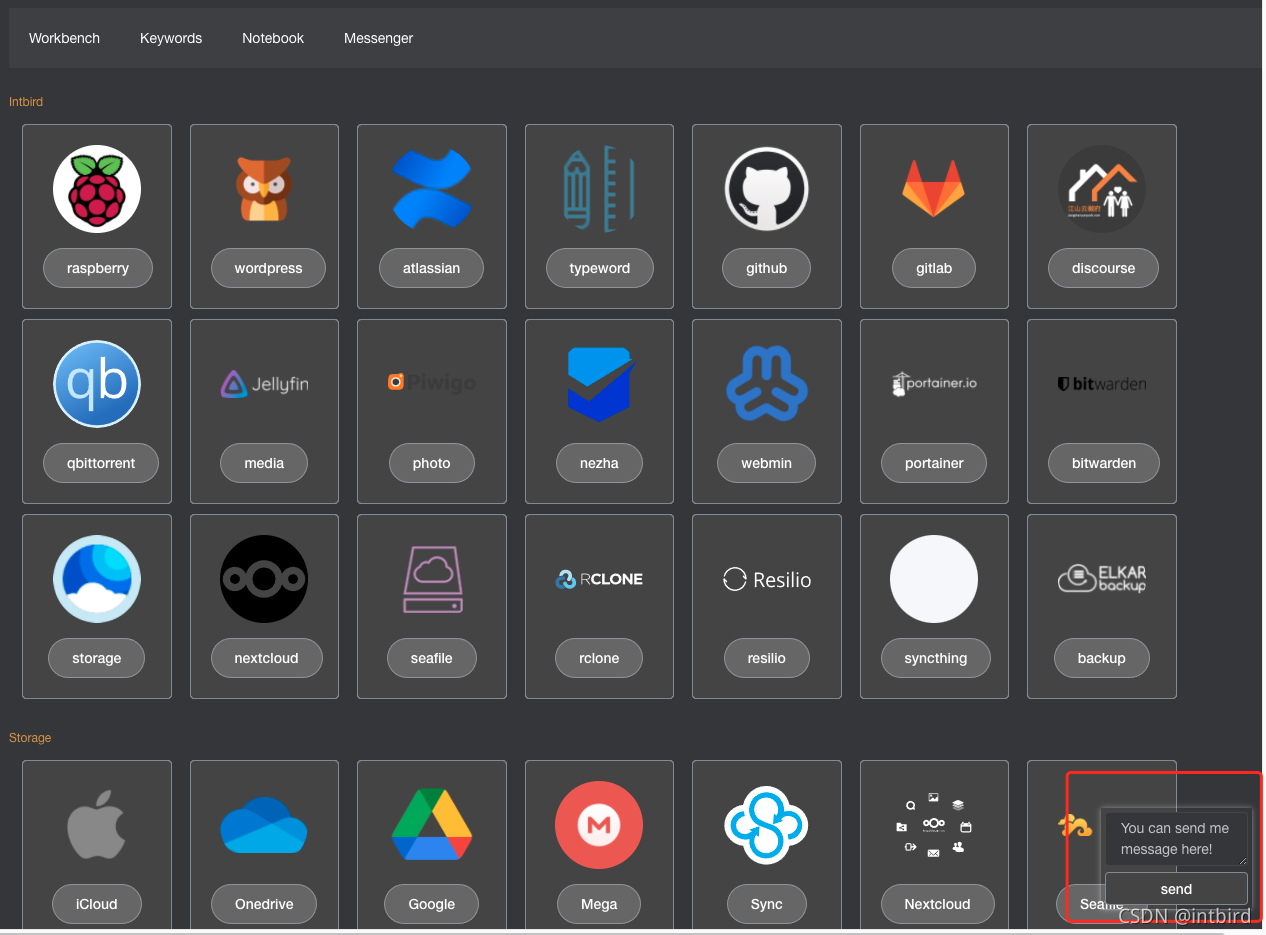The width and height of the screenshot is (1266, 935).
Task: Click the storage label button
Action: point(97,658)
